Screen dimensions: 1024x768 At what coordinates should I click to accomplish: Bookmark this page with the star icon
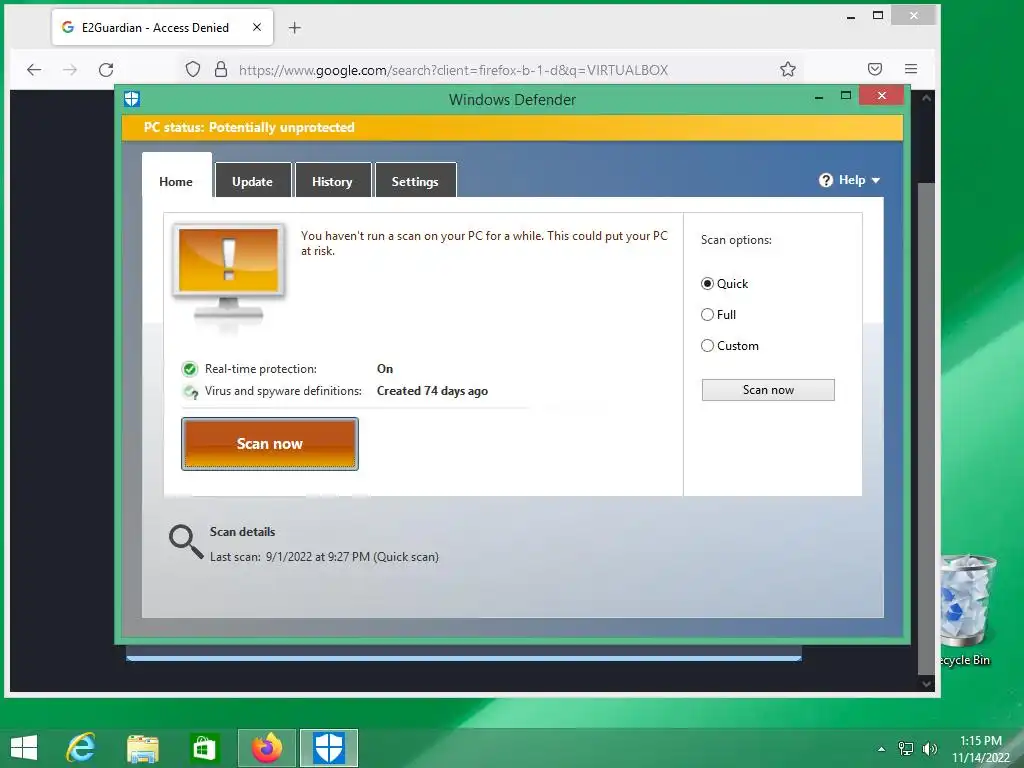[x=788, y=69]
